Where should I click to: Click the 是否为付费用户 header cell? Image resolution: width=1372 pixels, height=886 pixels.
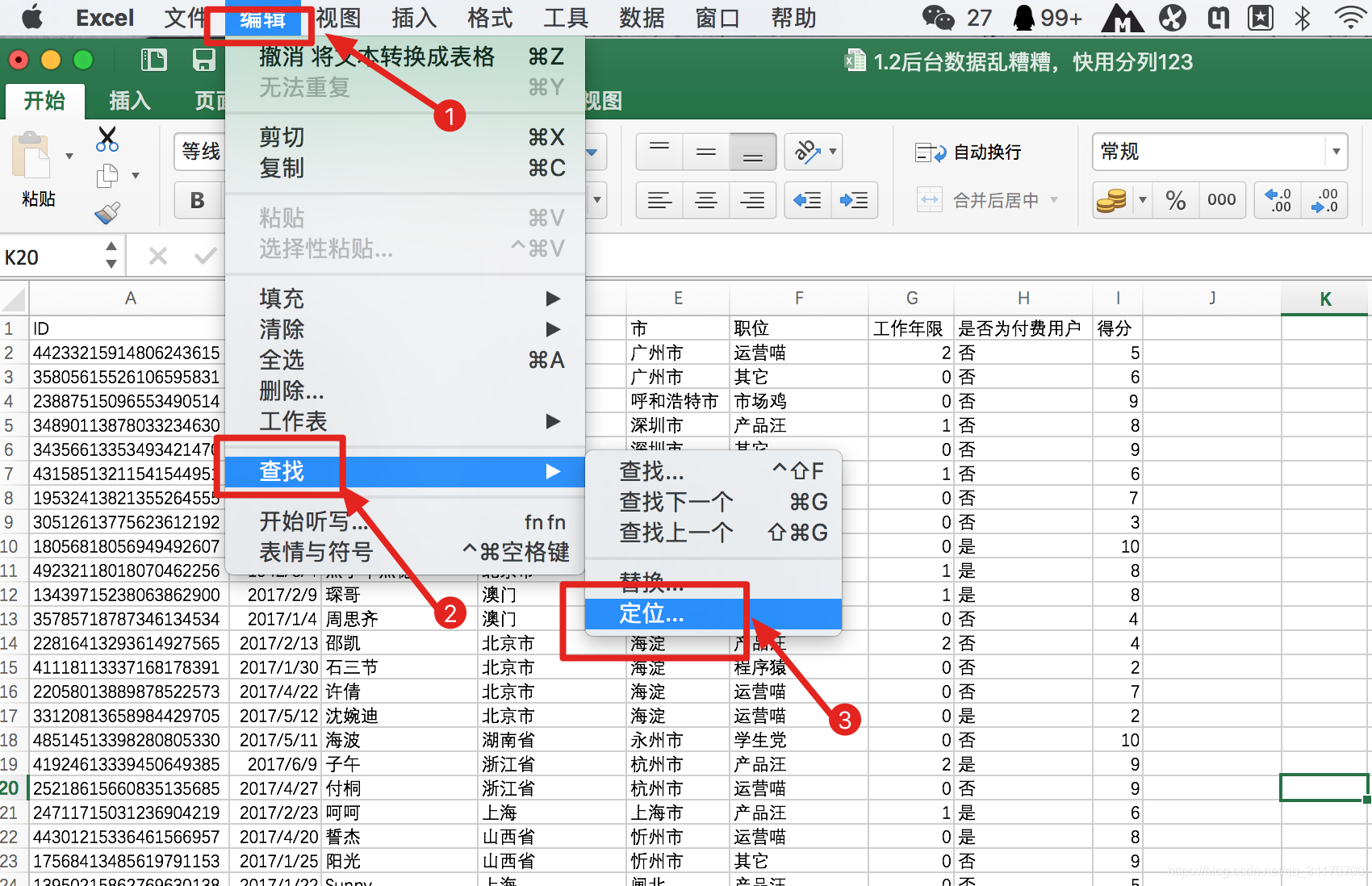click(x=1023, y=328)
